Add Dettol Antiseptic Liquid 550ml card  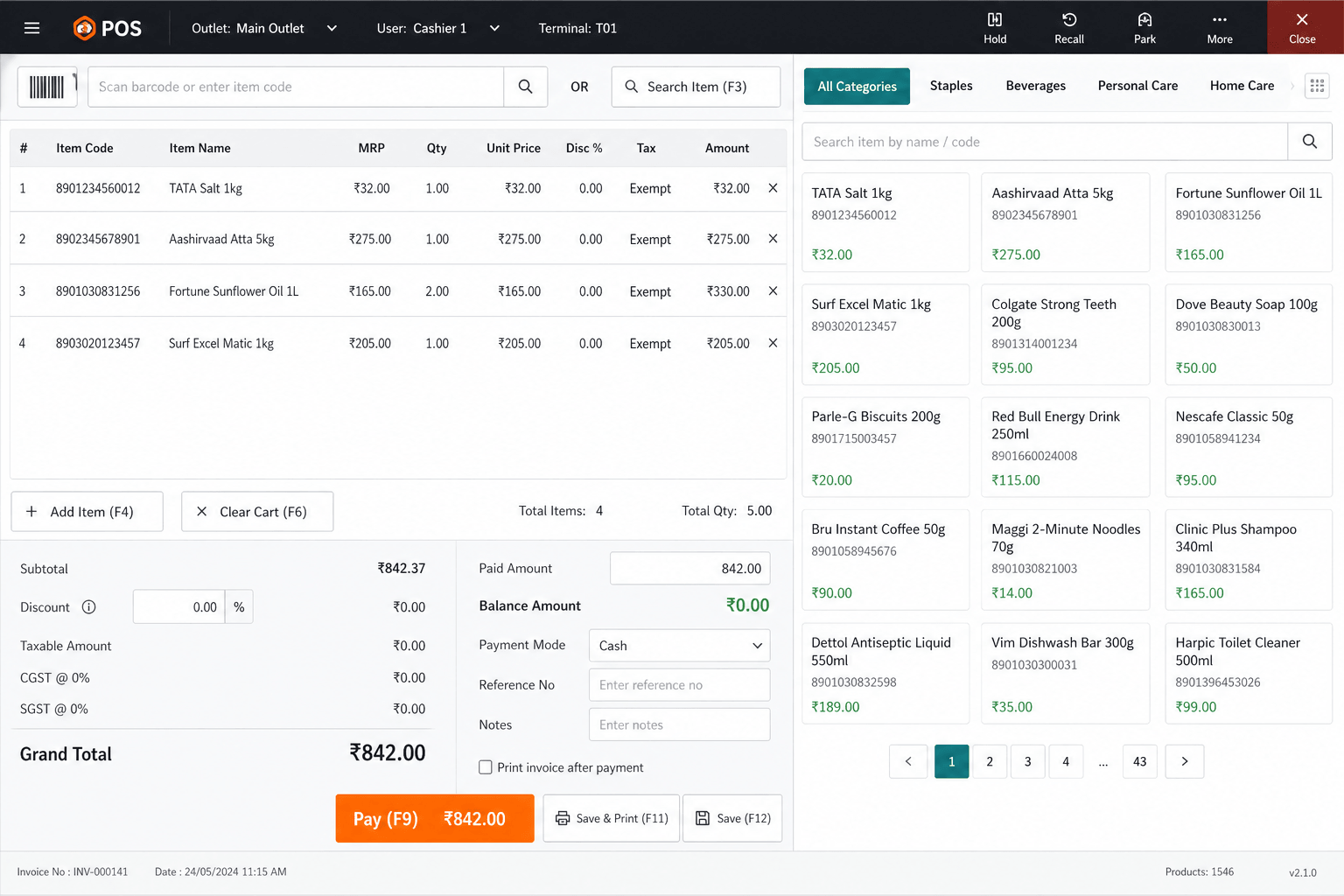tap(885, 673)
